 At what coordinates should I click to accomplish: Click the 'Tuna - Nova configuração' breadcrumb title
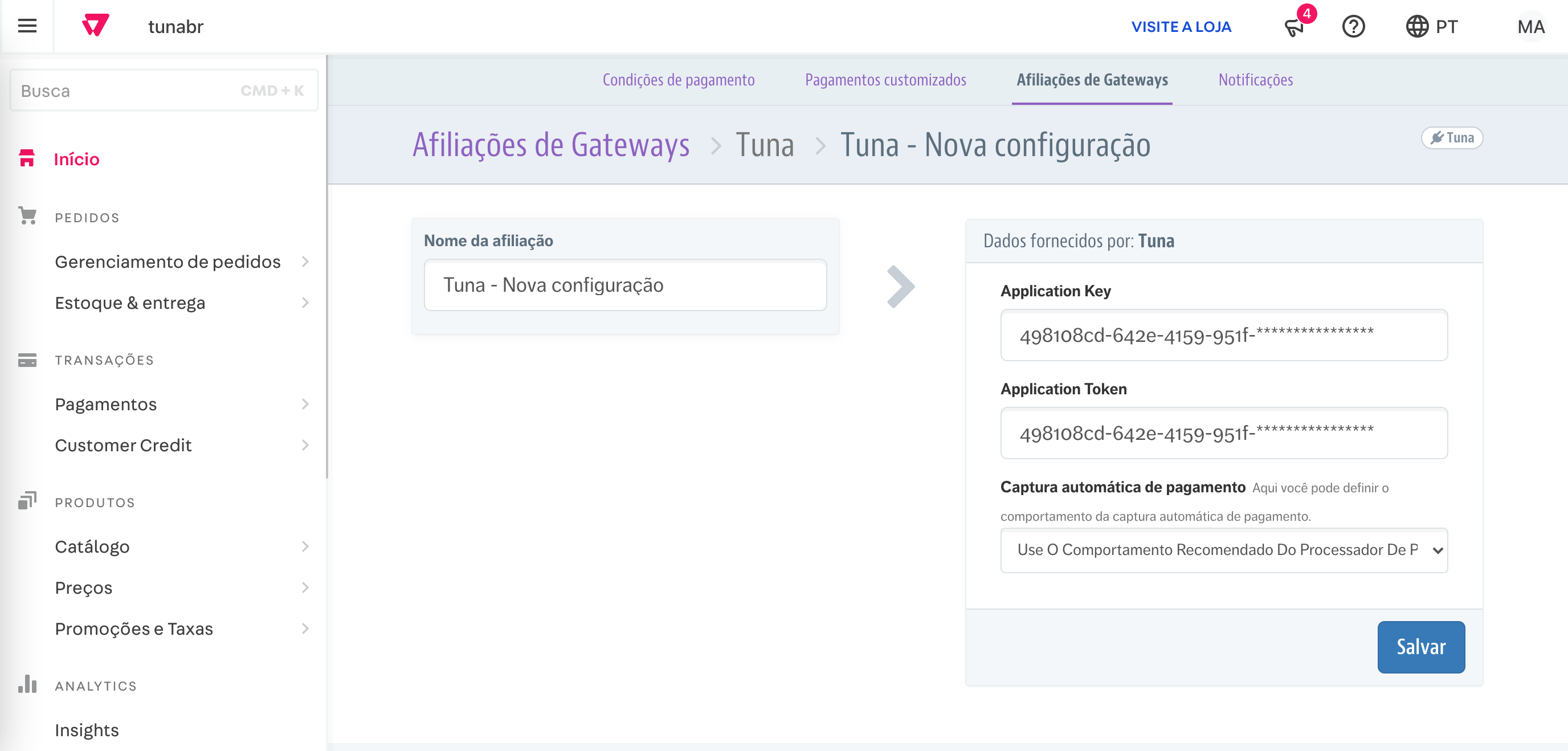995,145
